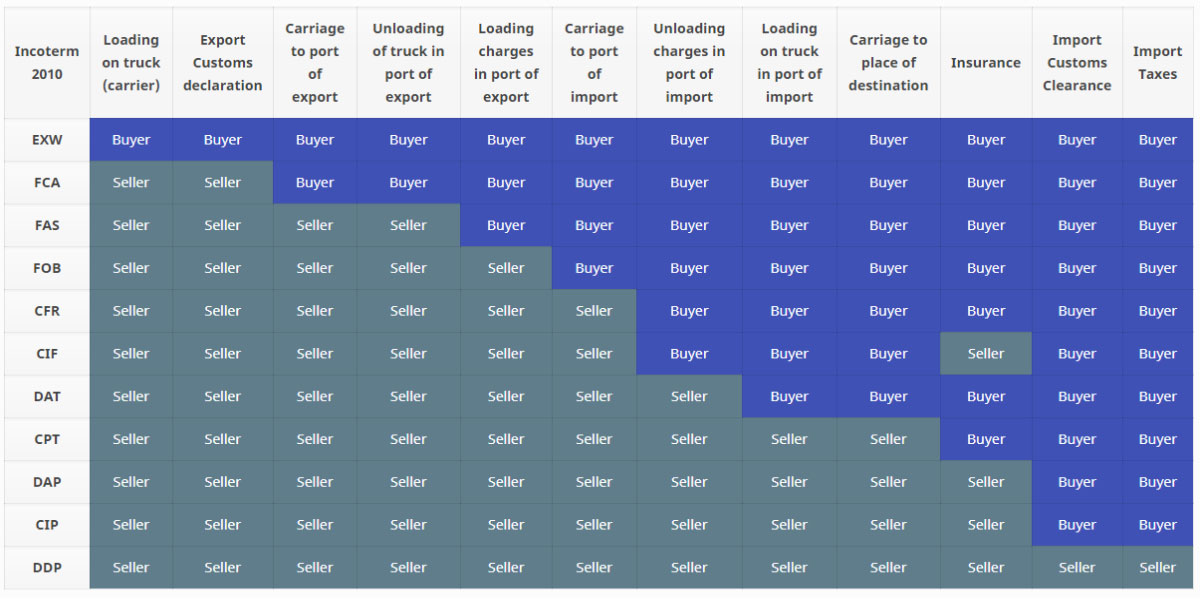
Task: Select the FOB row label
Action: coord(47,268)
